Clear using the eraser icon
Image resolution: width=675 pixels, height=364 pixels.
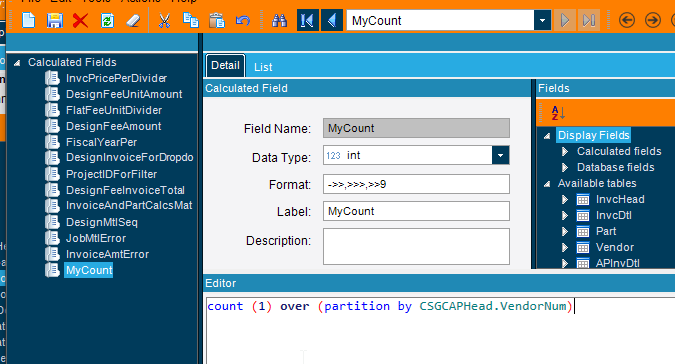[133, 20]
